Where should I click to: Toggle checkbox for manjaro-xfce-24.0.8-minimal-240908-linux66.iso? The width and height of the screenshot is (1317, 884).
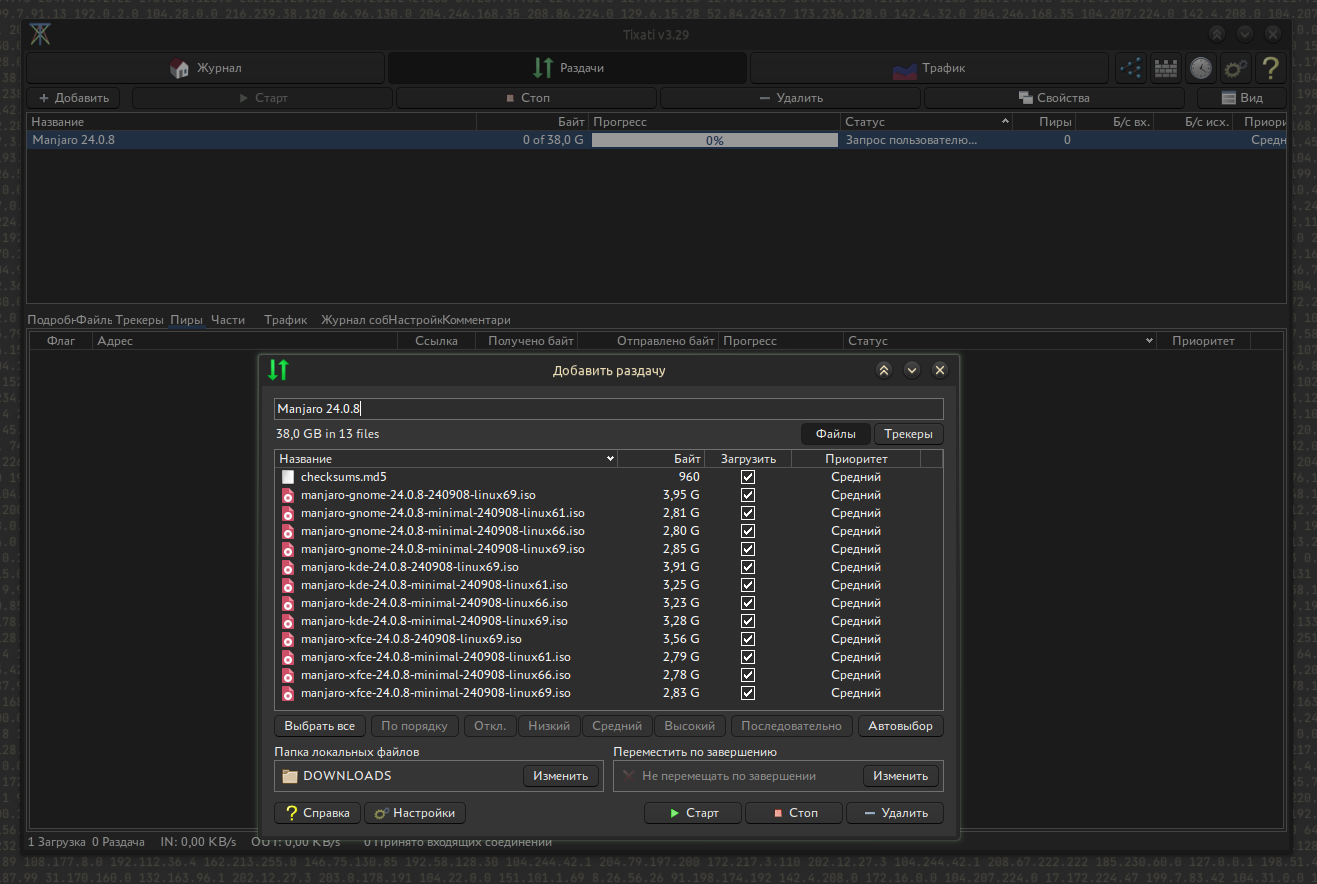(748, 675)
